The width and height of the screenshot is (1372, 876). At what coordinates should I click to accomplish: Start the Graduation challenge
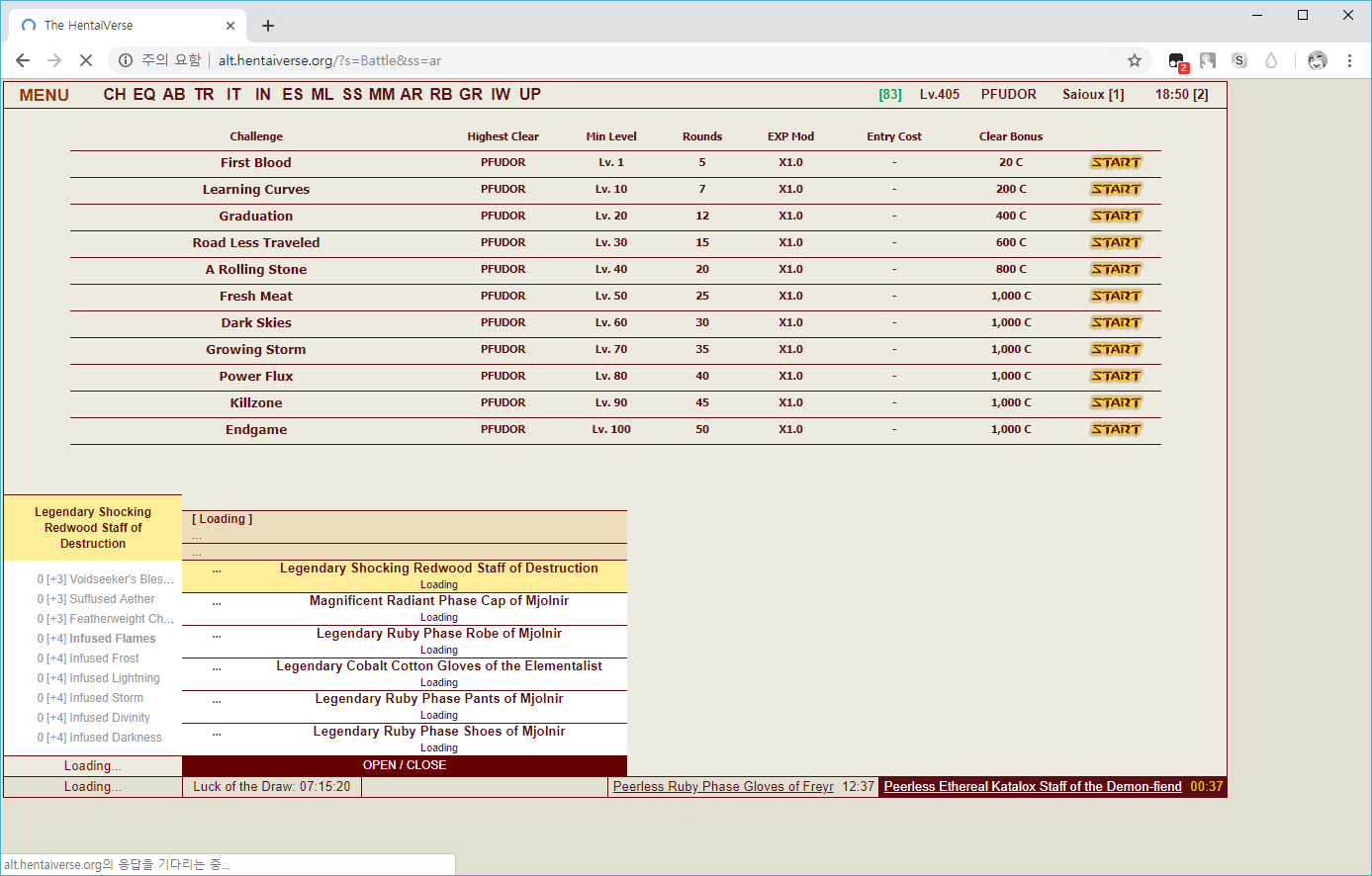pyautogui.click(x=1116, y=216)
